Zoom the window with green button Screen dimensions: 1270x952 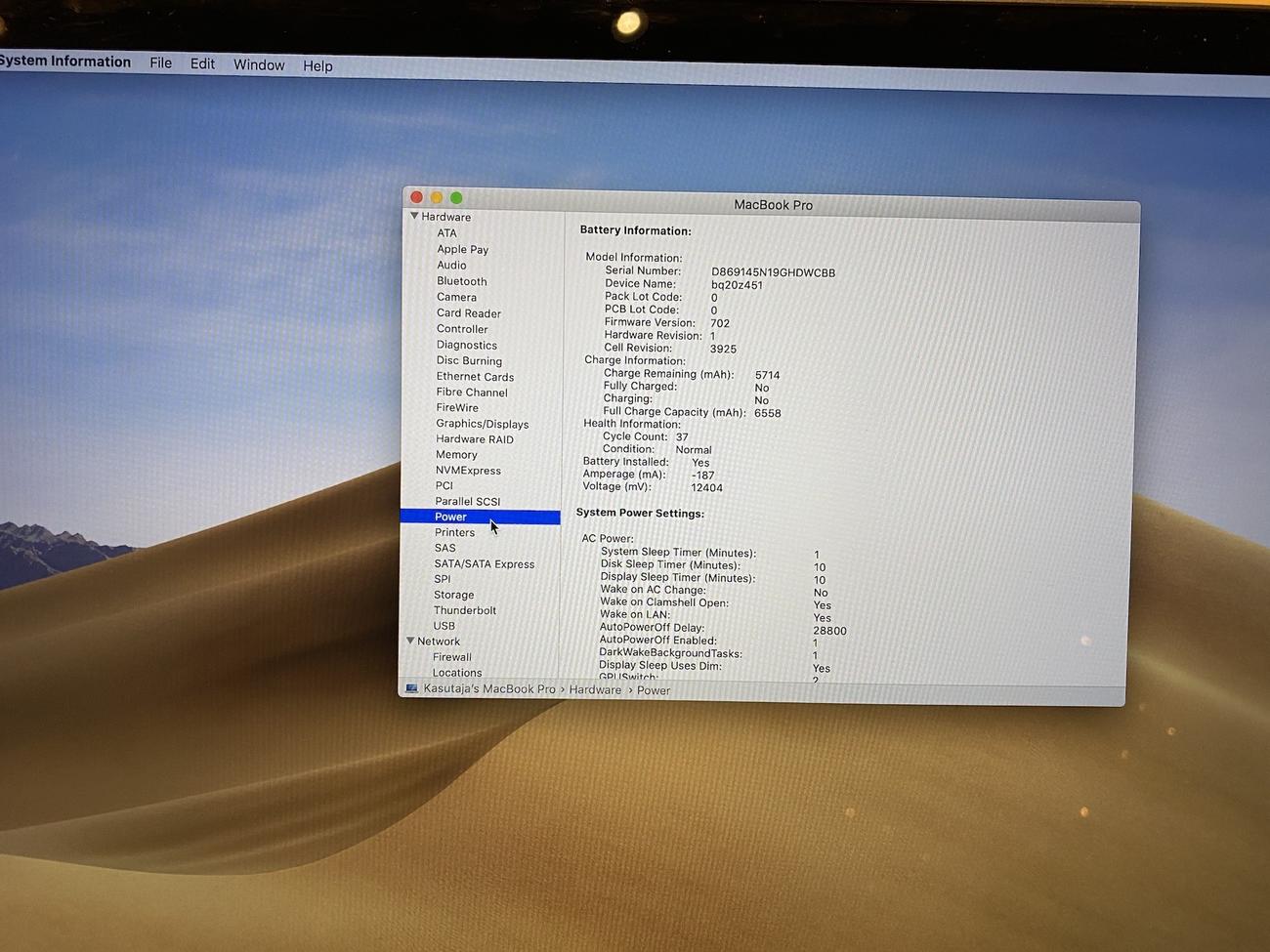tap(456, 198)
